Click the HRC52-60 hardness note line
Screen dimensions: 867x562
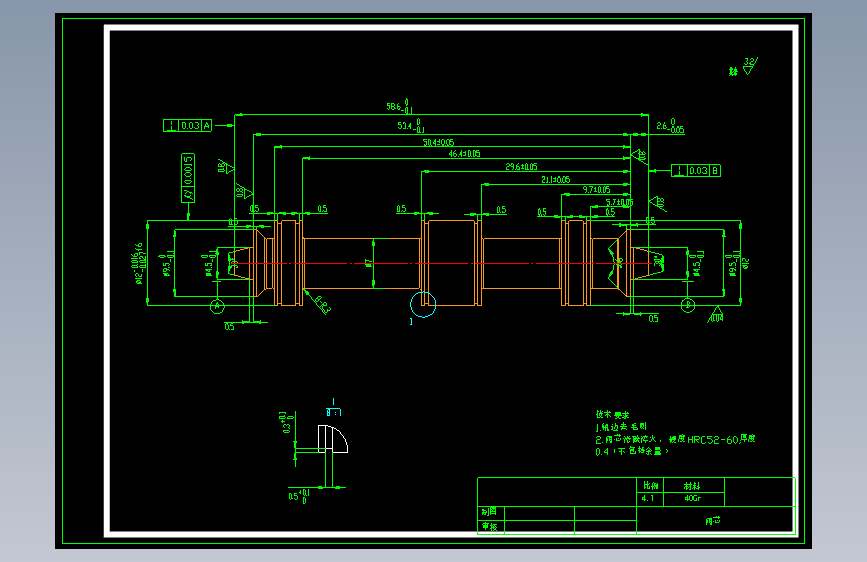(x=675, y=439)
